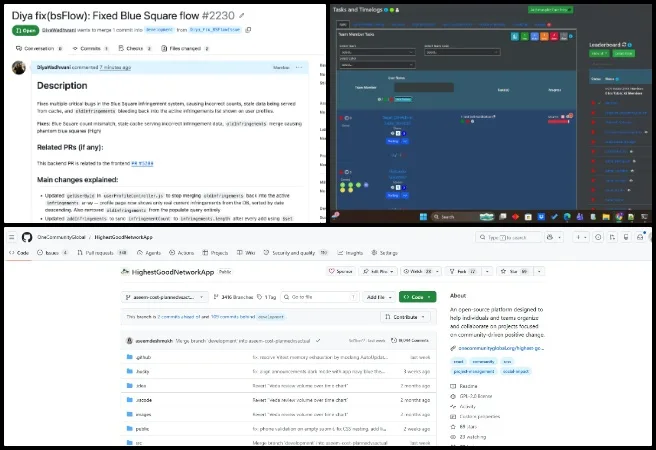The width and height of the screenshot is (656, 450).
Task: Expand the dropdown arrow next to Star
Action: point(539,271)
